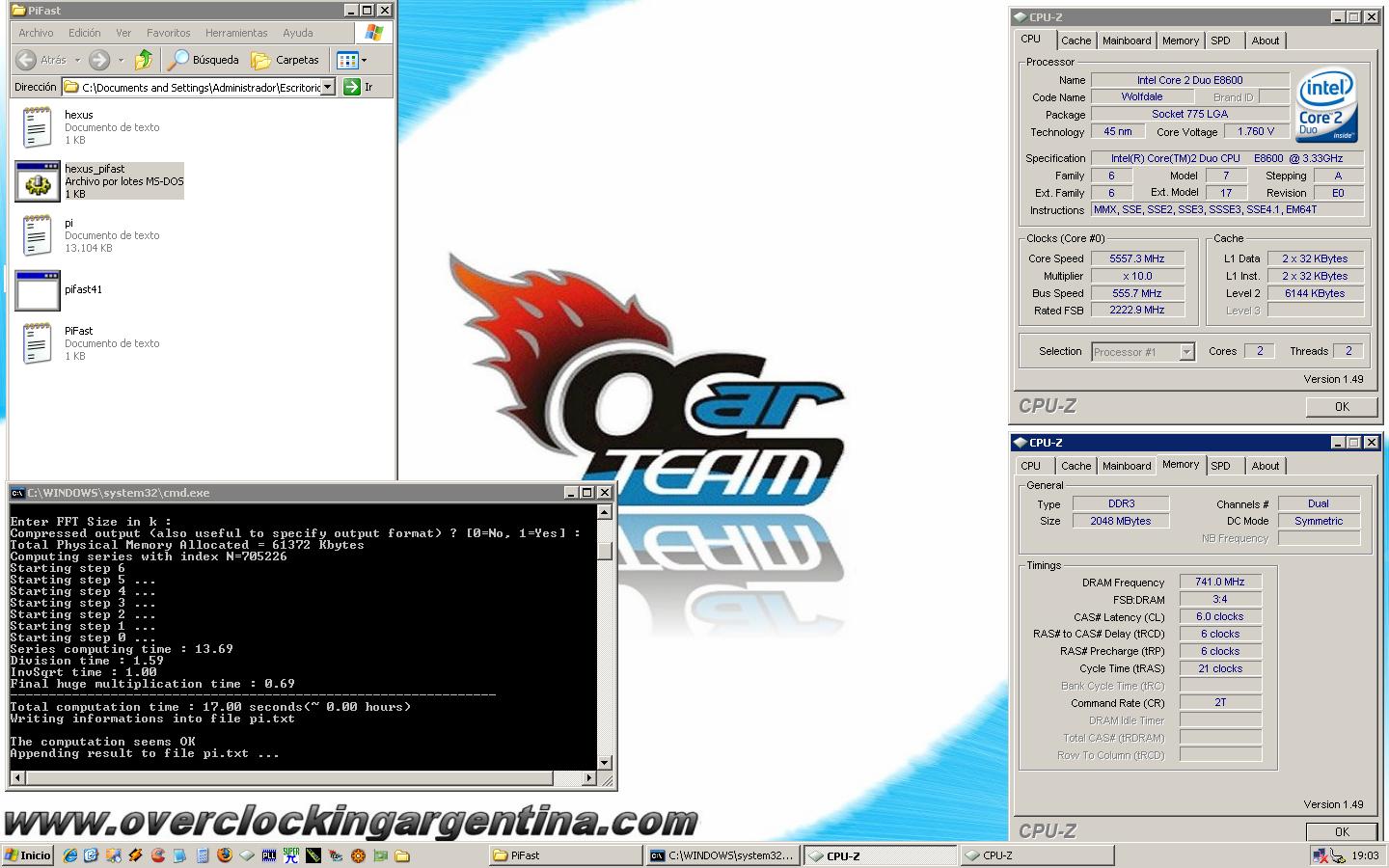Click the Windows flag logo in Explorer
The width and height of the screenshot is (1389, 868).
click(374, 33)
